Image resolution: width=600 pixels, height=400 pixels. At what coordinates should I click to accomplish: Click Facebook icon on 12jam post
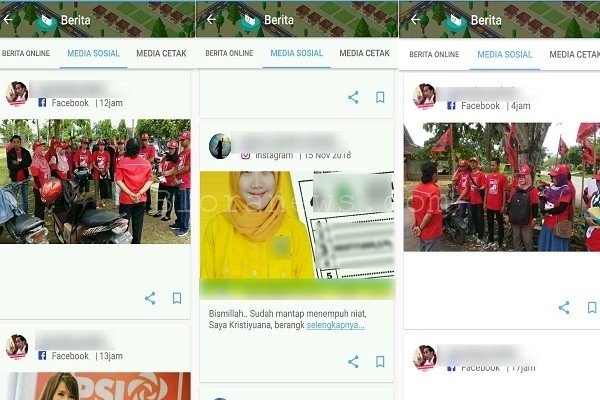click(x=42, y=103)
